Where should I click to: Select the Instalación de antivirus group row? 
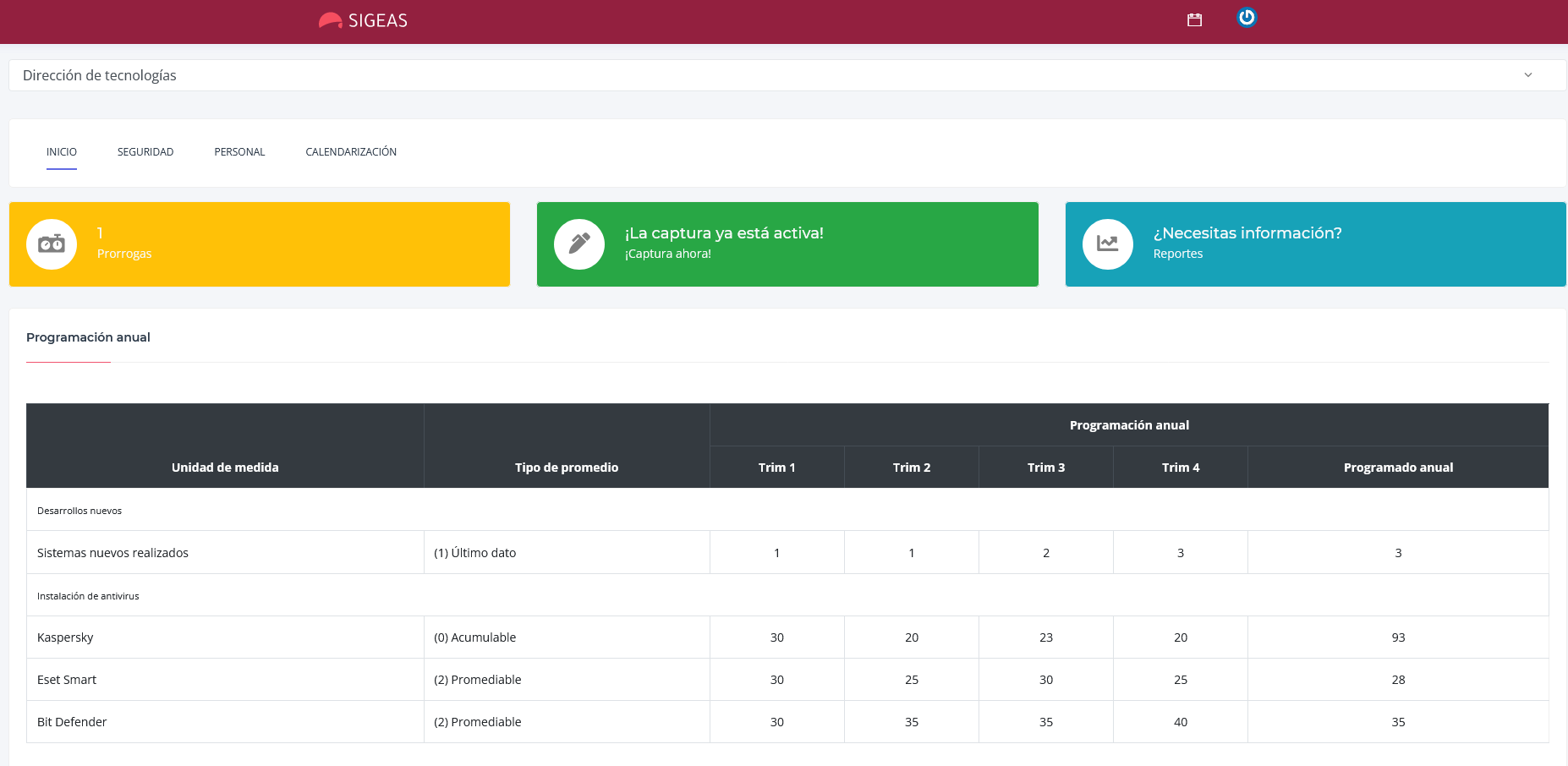point(787,596)
